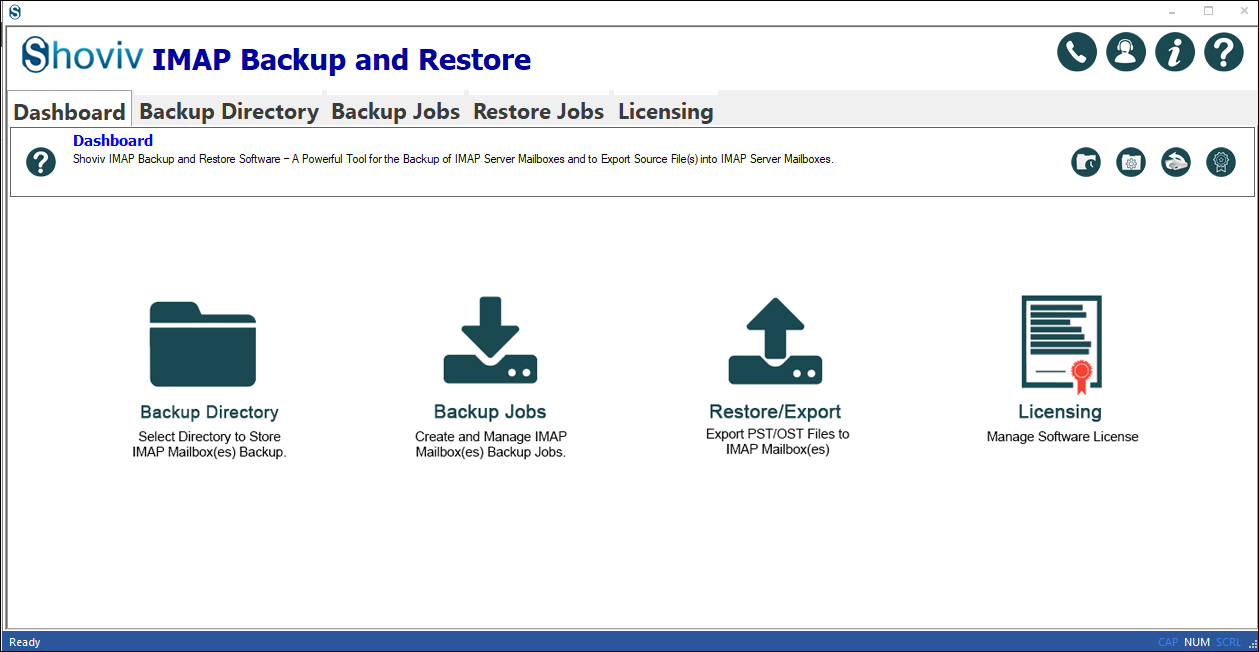The width and height of the screenshot is (1259, 652).
Task: Click the SCRL indicator in status bar
Action: click(x=1228, y=642)
